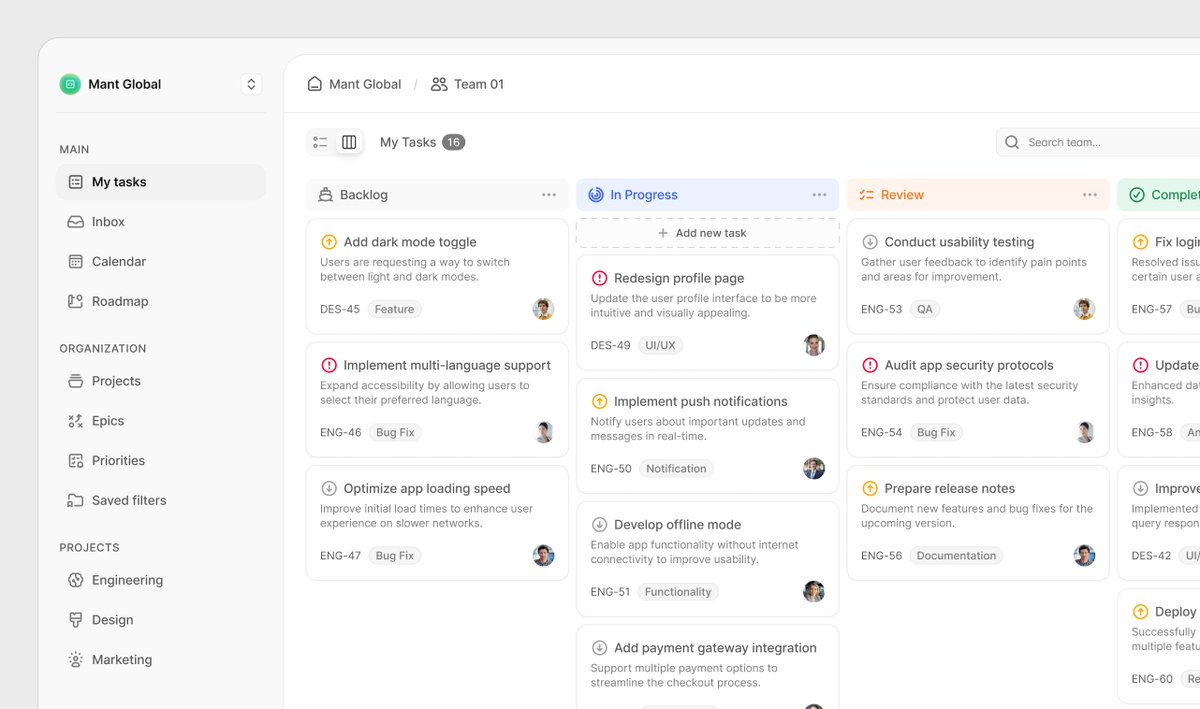Click the Completed column checkmark icon
The height and width of the screenshot is (709, 1200).
1137,195
